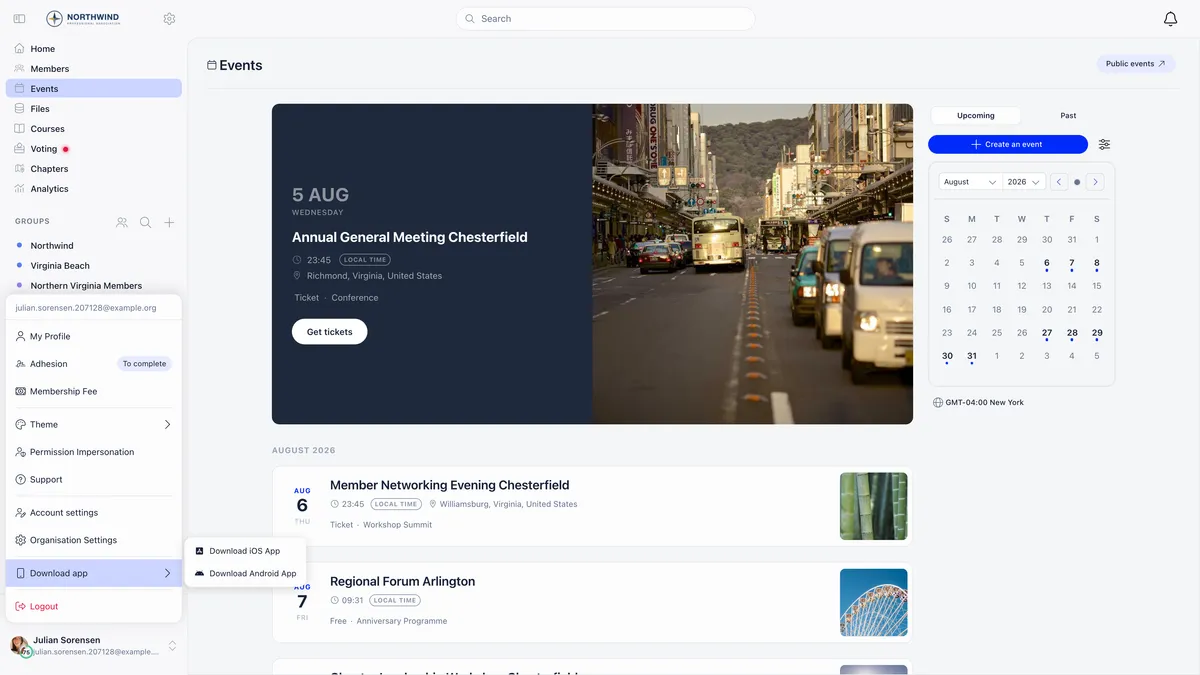The image size is (1200, 675).
Task: Go to the previous calendar month
Action: pyautogui.click(x=1059, y=182)
